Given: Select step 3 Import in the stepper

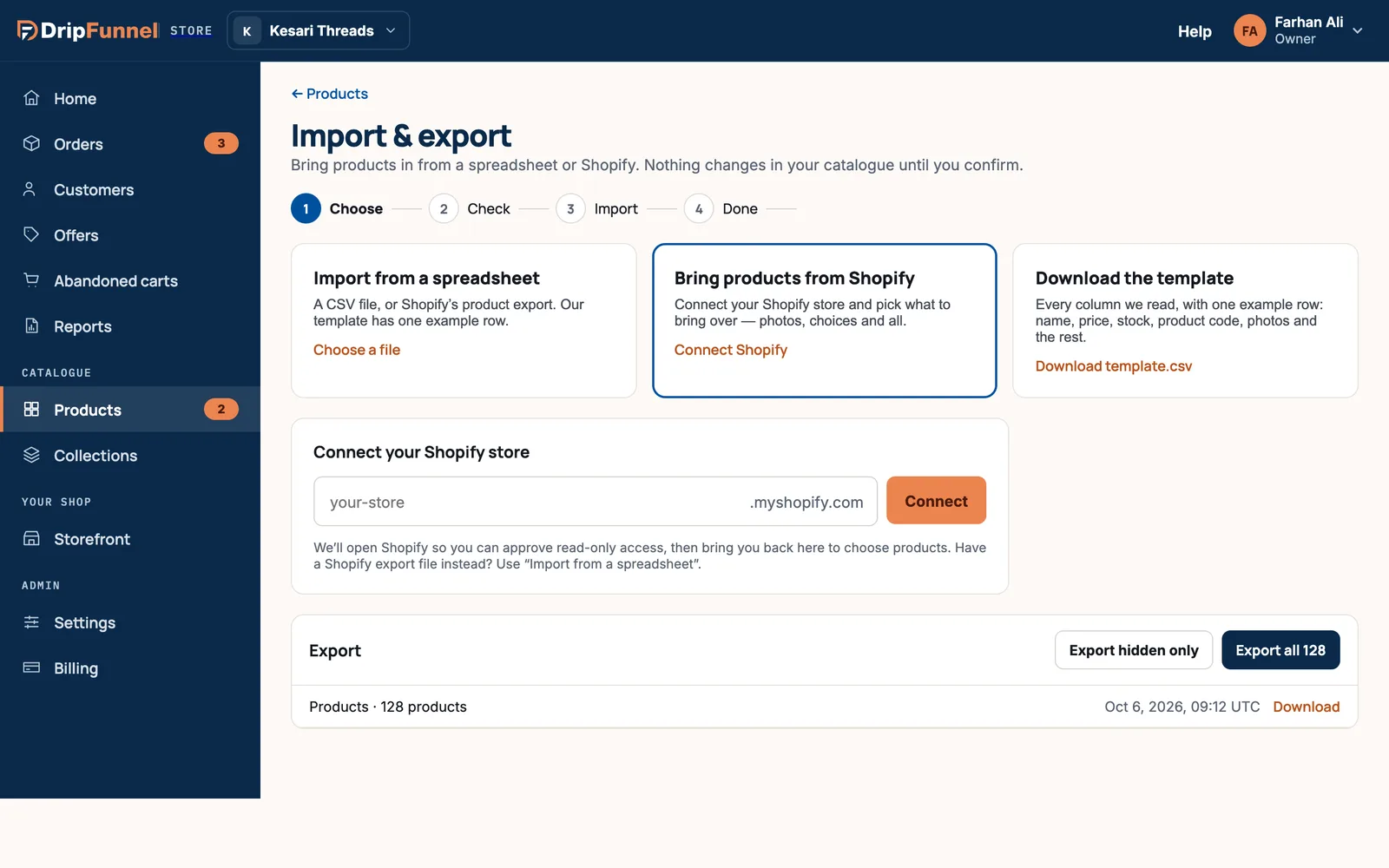Looking at the screenshot, I should tap(597, 208).
